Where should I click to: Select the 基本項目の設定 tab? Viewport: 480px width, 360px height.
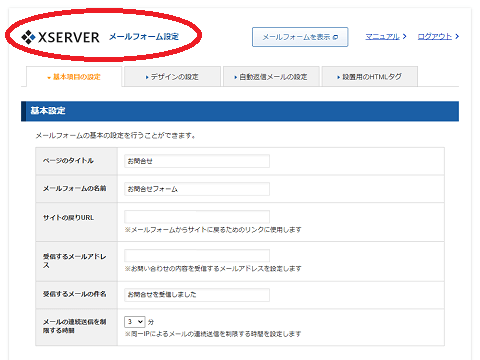(74, 77)
